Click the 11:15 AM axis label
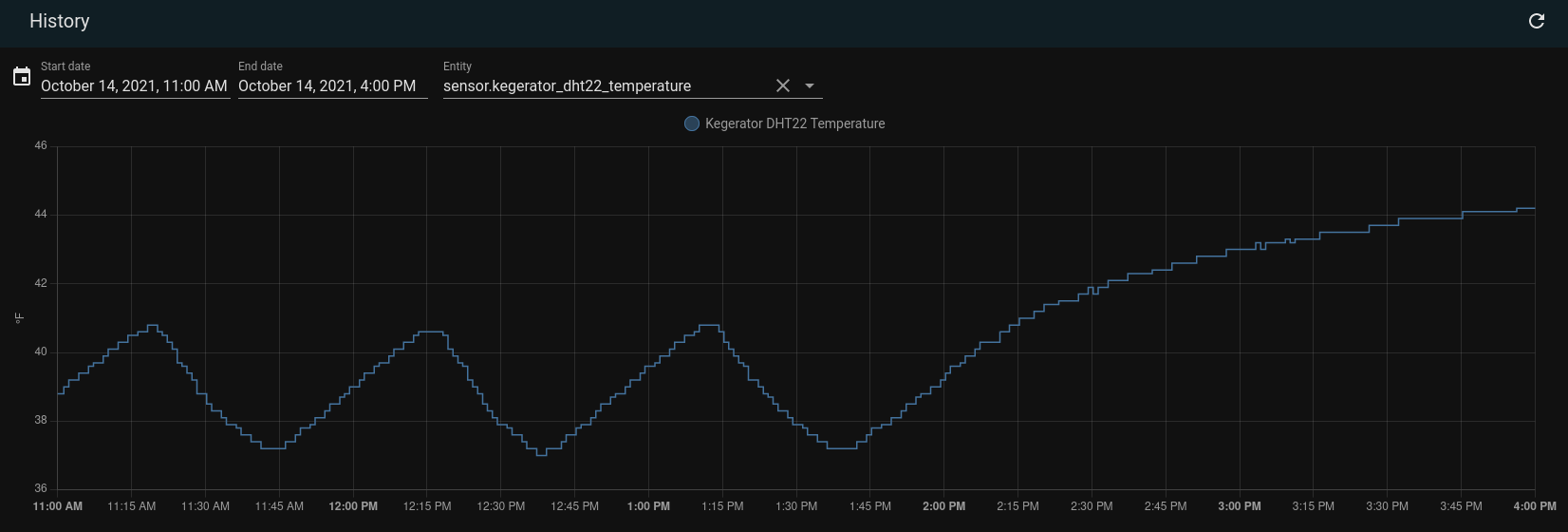This screenshot has height=532, width=1568. coord(132,506)
